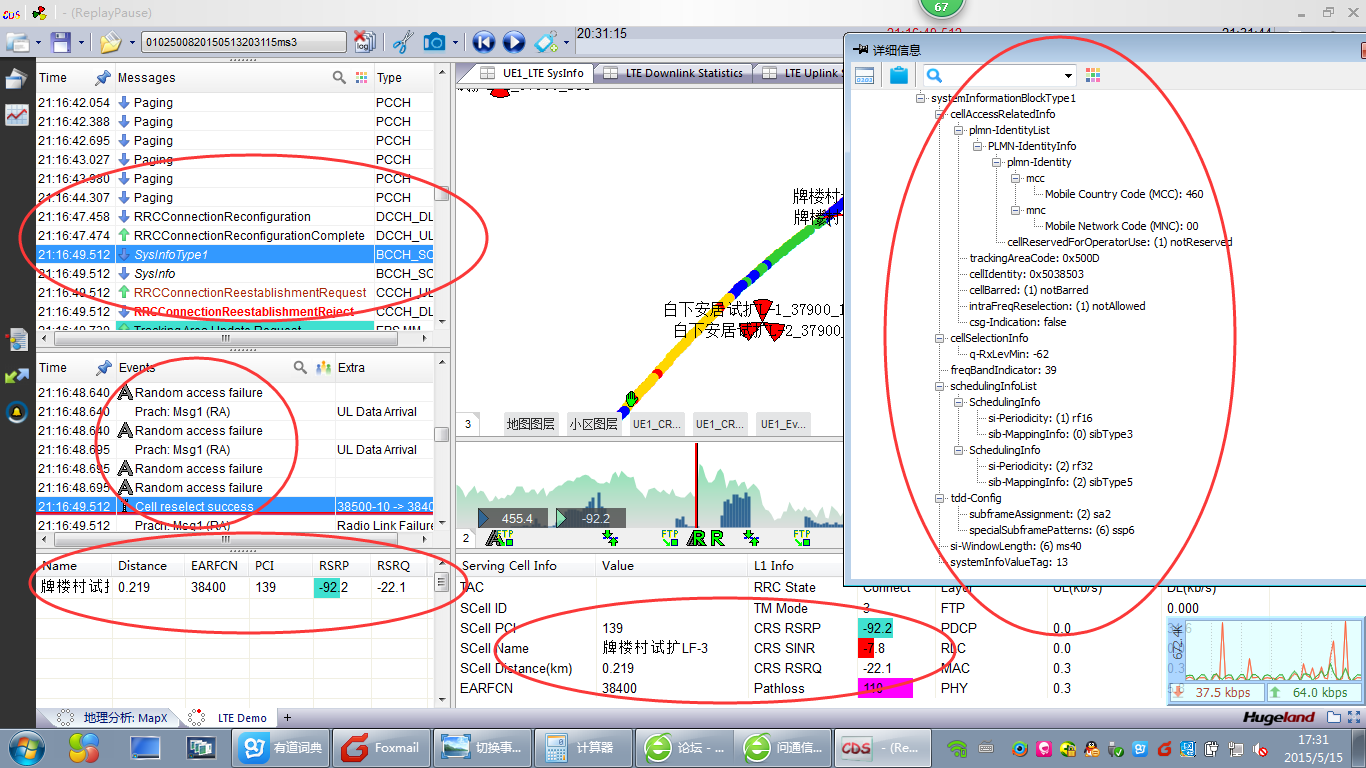Collapse the plmn-IdentityList node
Image resolution: width=1366 pixels, height=768 pixels.
(x=959, y=130)
